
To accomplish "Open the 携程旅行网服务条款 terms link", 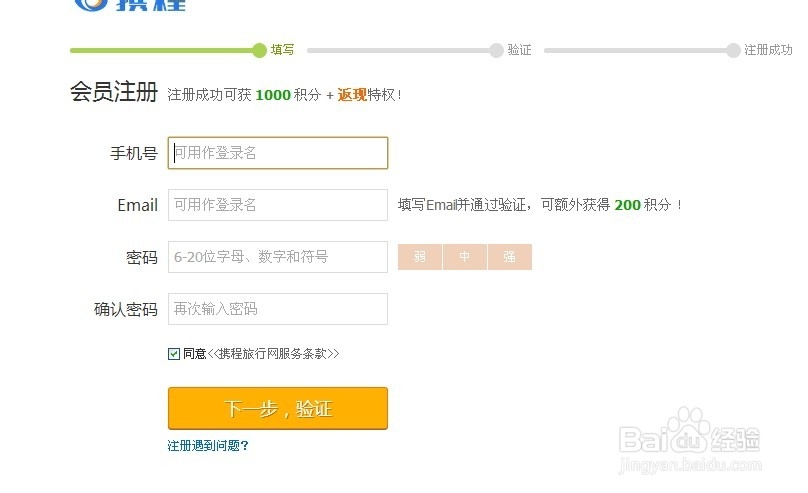I will coord(273,353).
